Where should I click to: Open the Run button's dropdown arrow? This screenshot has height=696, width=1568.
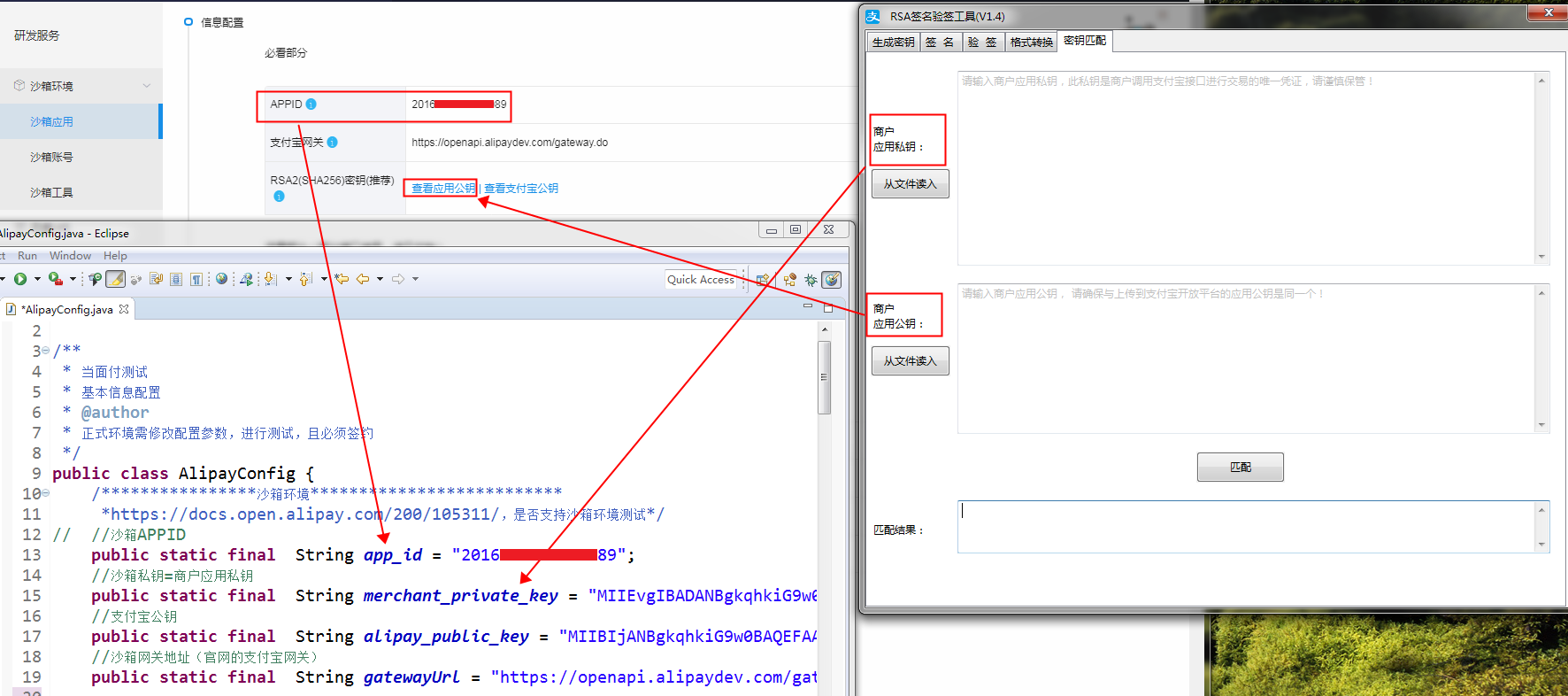pos(37,279)
